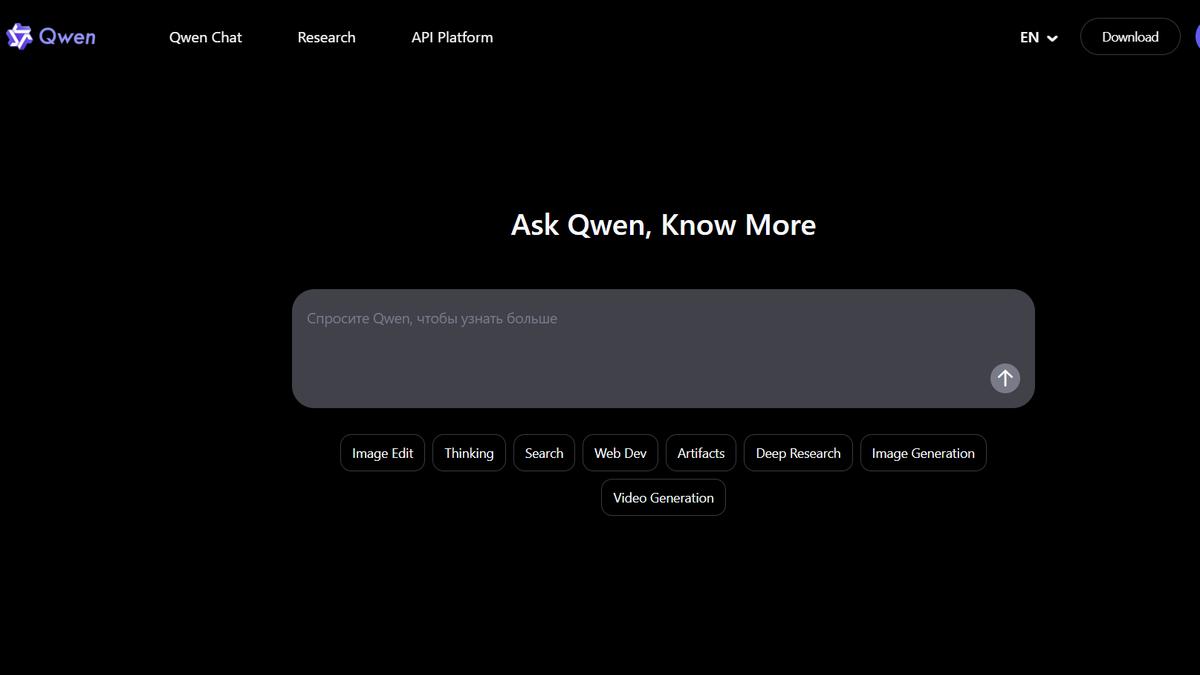
Task: Turn on Search mode
Action: point(543,452)
